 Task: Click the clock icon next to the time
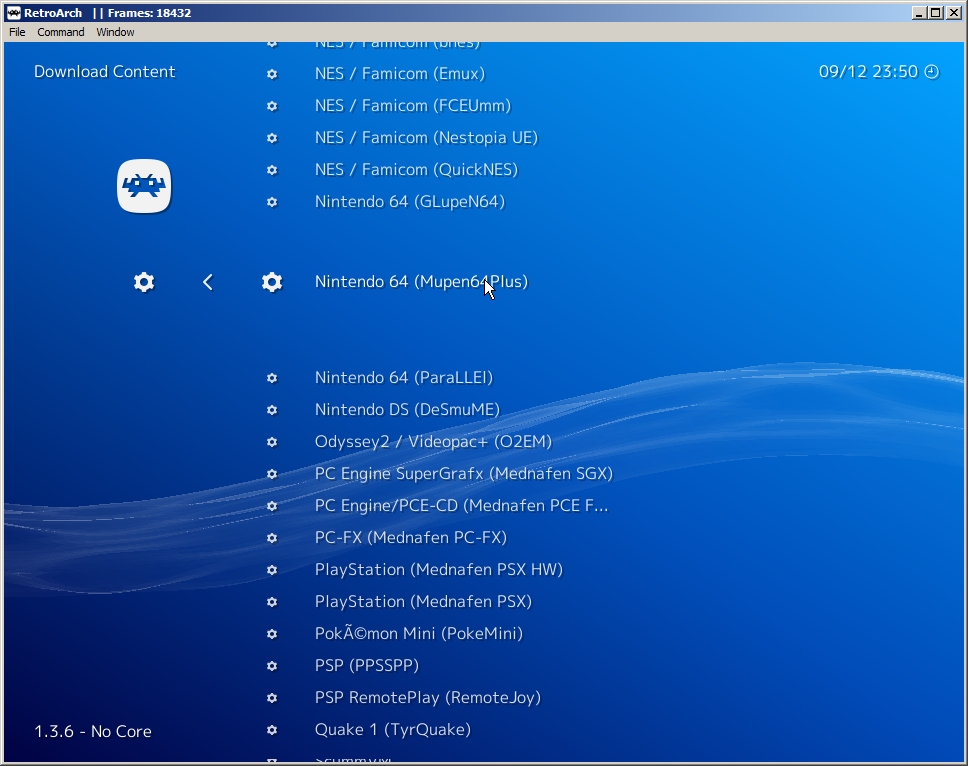point(932,72)
